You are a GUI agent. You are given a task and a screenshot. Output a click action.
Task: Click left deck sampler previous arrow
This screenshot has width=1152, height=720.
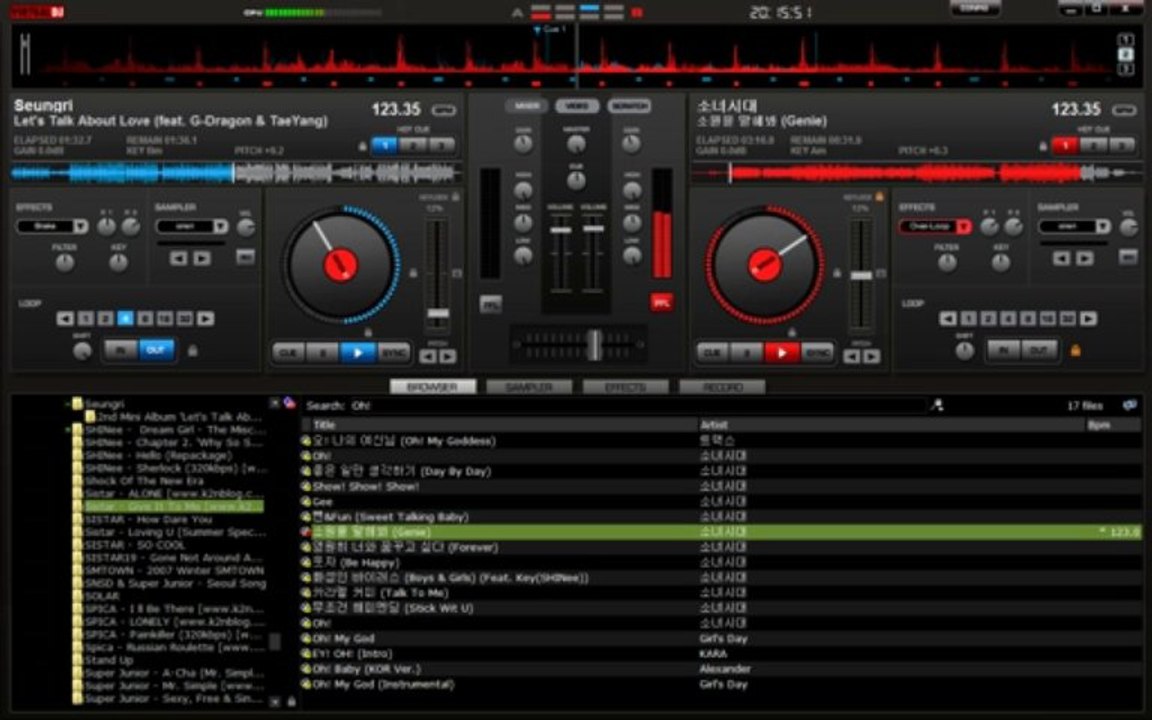[x=179, y=258]
